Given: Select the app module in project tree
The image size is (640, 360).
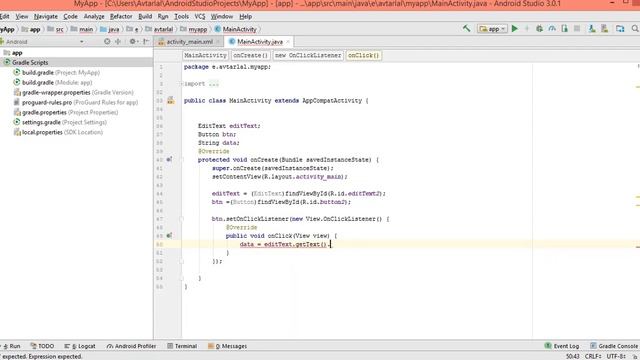Looking at the screenshot, I should [17, 53].
